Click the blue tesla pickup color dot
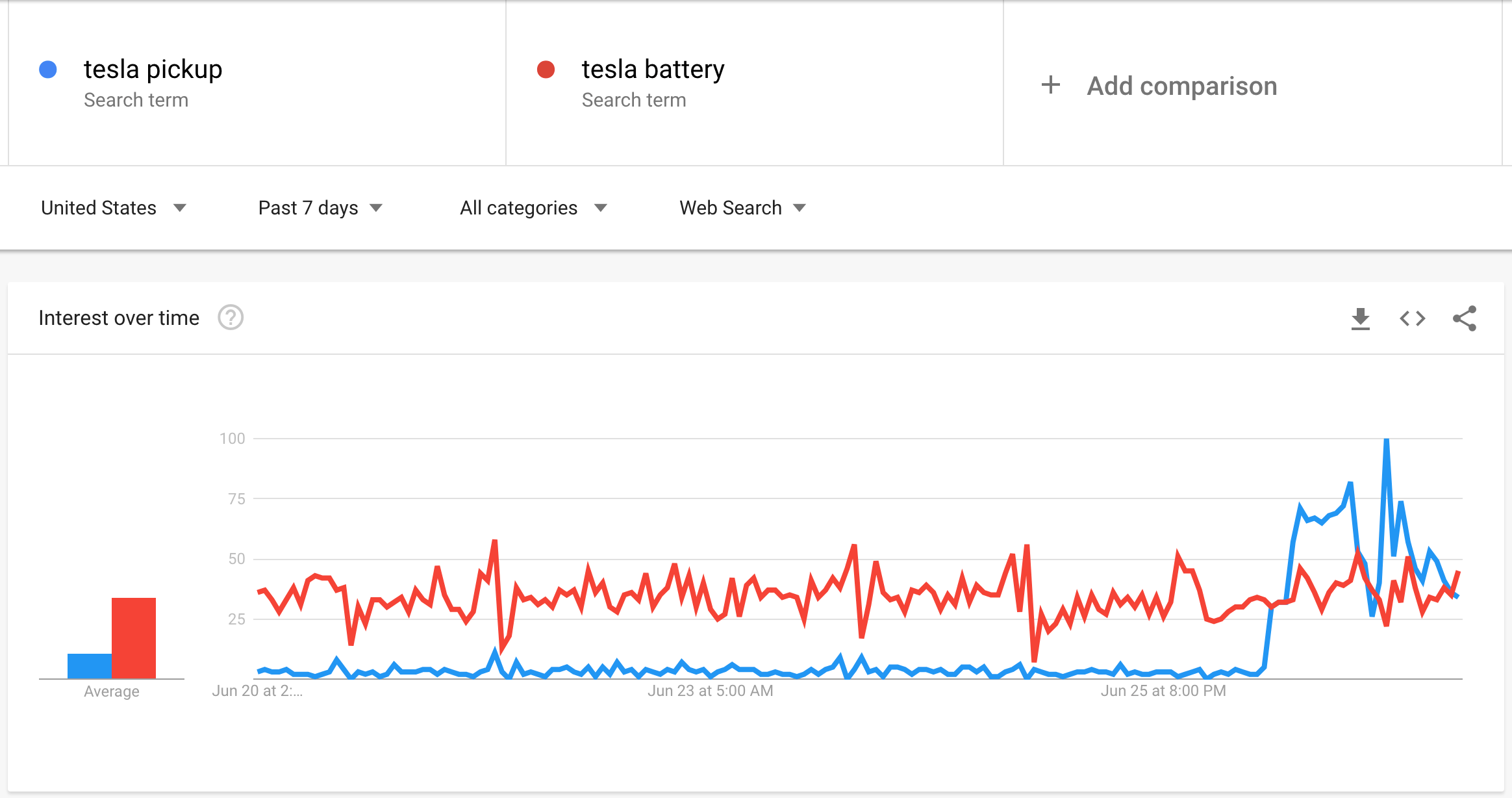 (48, 70)
